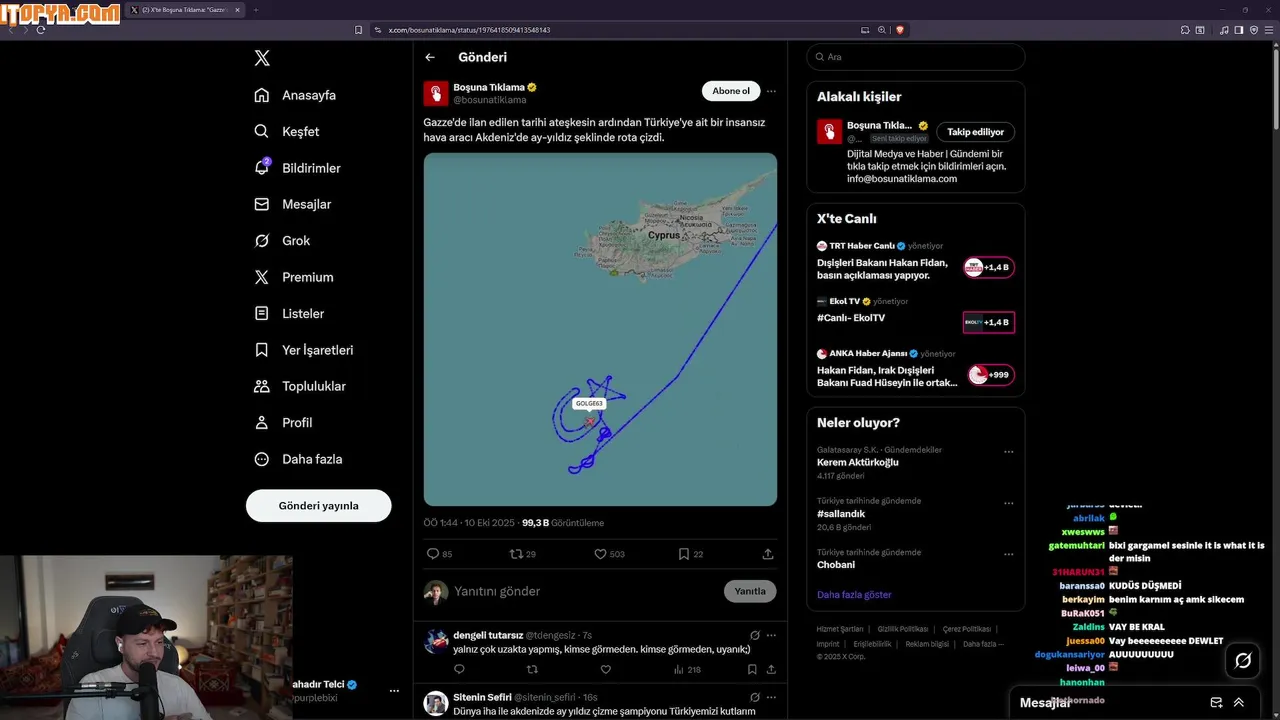Viewport: 1280px width, 720px height.
Task: Open Daha fazla menu
Action: tap(298, 459)
